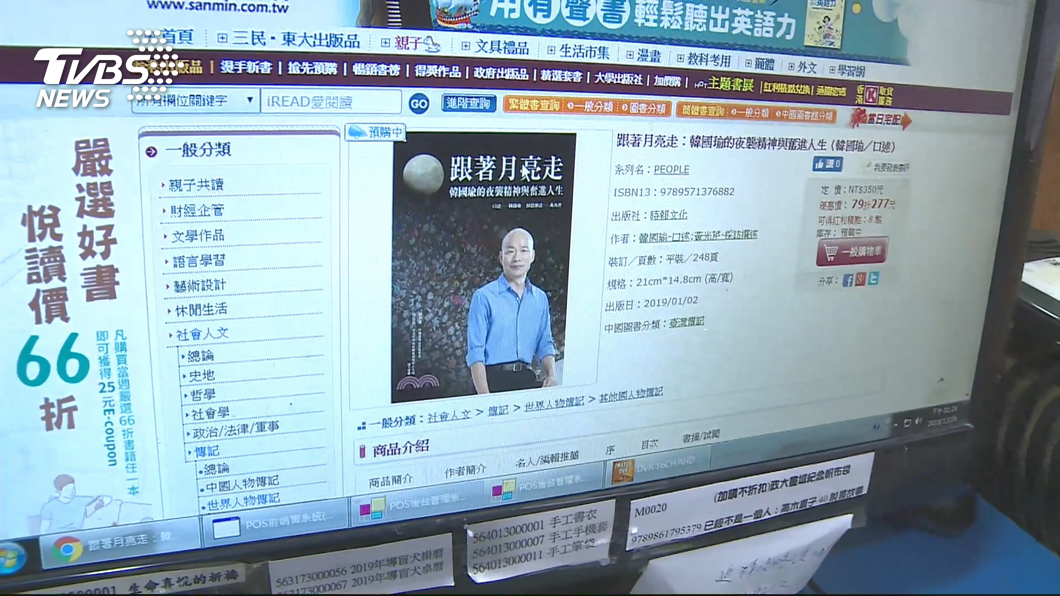Screen dimensions: 1060x596
Task: Switch to 書摘/試閱 tab
Action: 701,436
